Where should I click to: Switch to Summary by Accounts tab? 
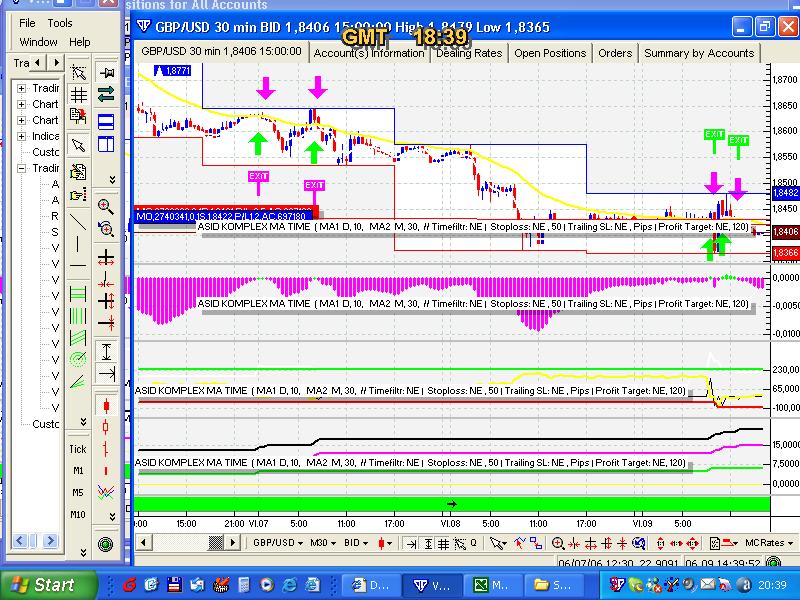point(699,53)
